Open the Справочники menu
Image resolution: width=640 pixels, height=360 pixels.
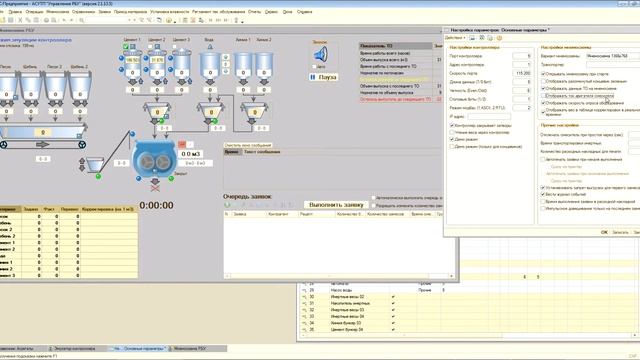pyautogui.click(x=83, y=12)
